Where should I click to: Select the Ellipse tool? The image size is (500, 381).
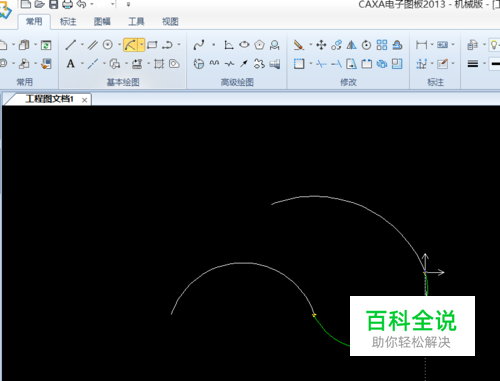tap(244, 44)
